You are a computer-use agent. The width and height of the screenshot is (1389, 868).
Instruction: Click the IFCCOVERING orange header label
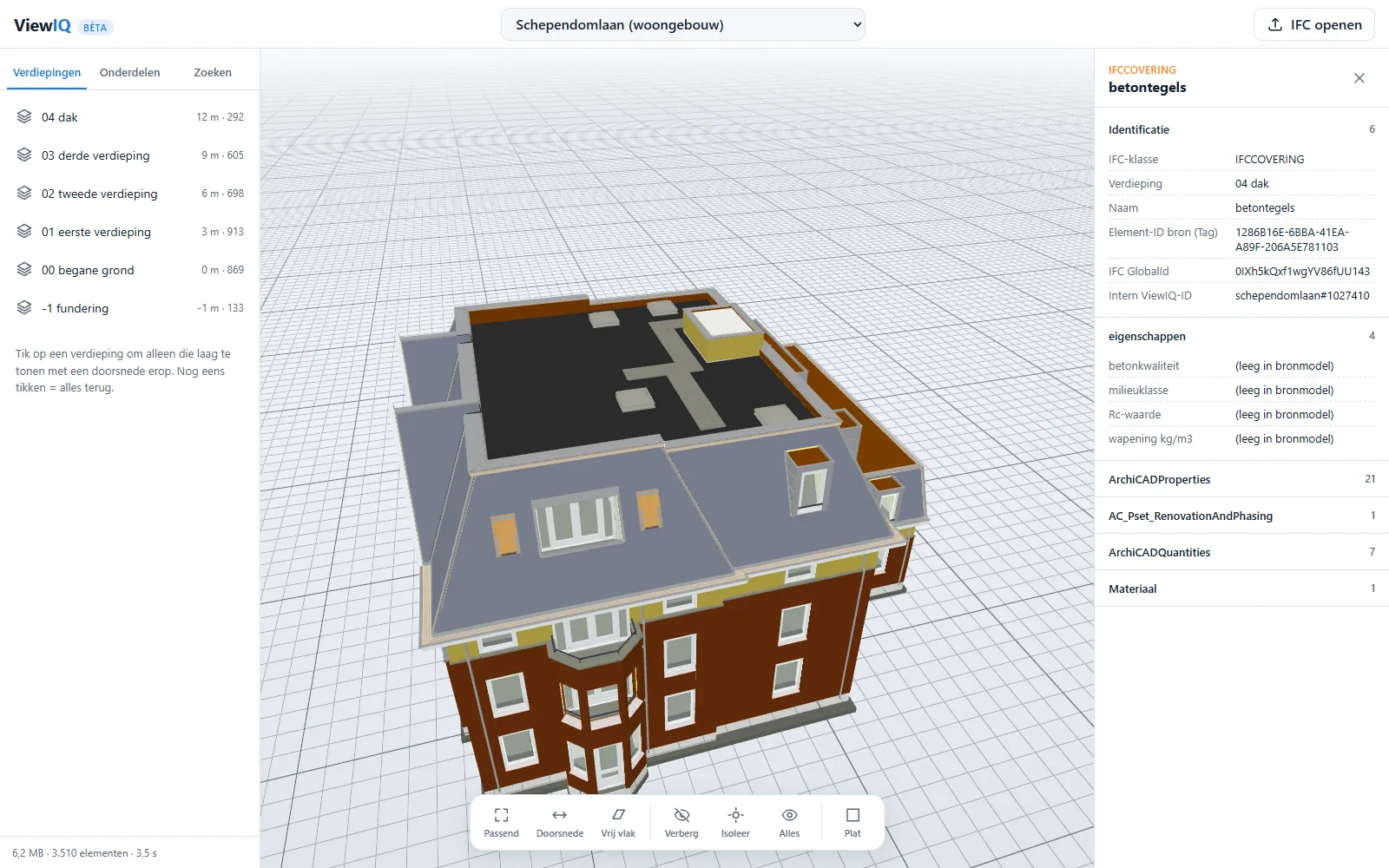coord(1142,70)
